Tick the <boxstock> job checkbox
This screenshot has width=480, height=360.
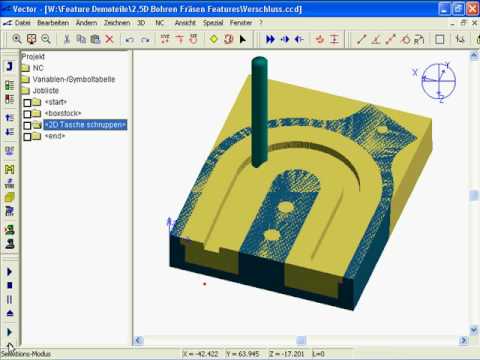(x=27, y=114)
